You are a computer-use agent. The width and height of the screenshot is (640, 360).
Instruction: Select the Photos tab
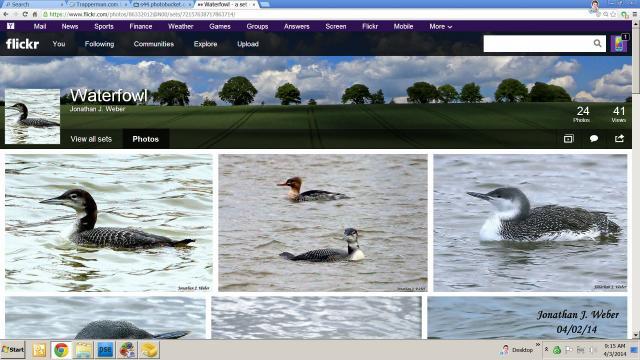[146, 139]
